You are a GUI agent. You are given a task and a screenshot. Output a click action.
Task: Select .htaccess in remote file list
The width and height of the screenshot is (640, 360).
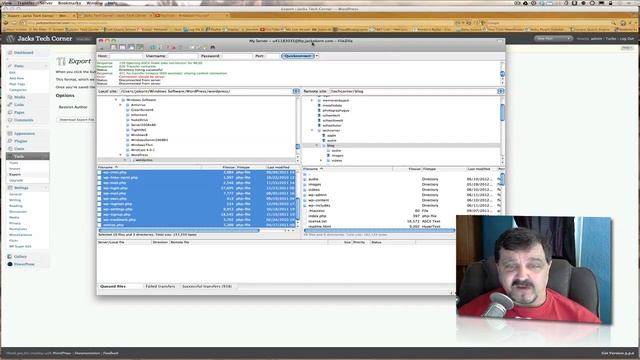(x=316, y=211)
